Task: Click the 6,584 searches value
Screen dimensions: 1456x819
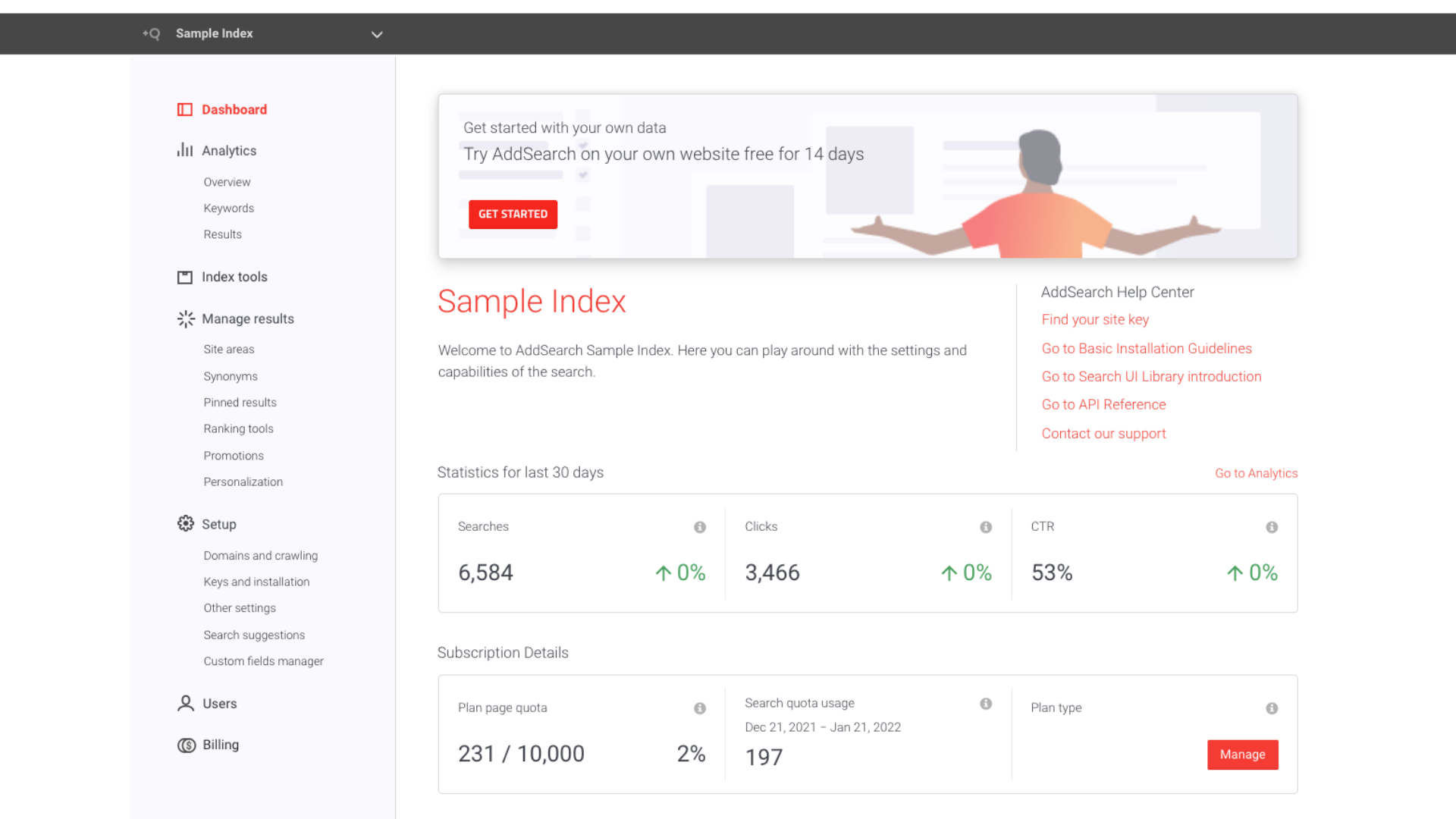Action: (485, 573)
